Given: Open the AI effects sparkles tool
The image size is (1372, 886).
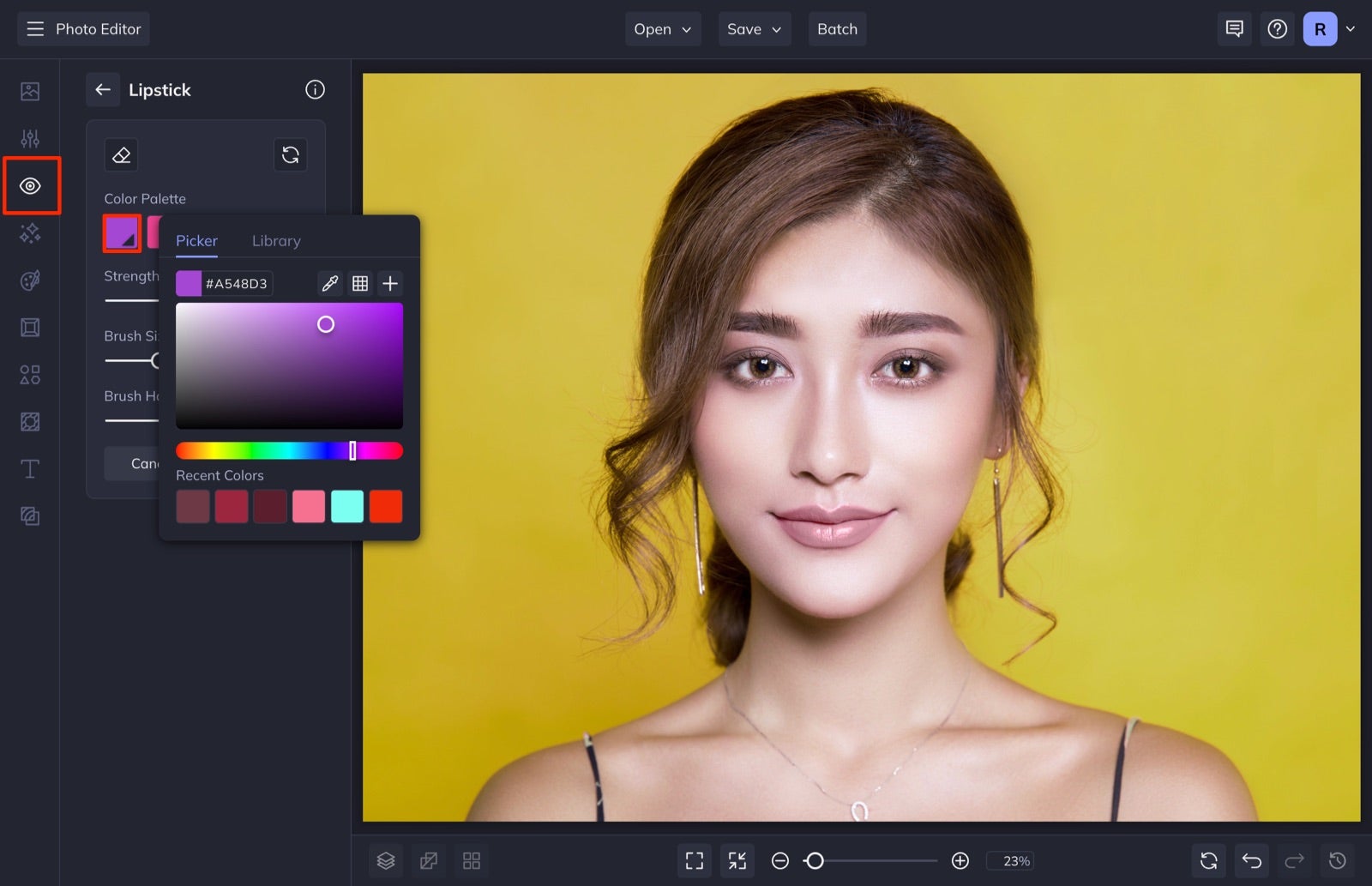Looking at the screenshot, I should 30,232.
